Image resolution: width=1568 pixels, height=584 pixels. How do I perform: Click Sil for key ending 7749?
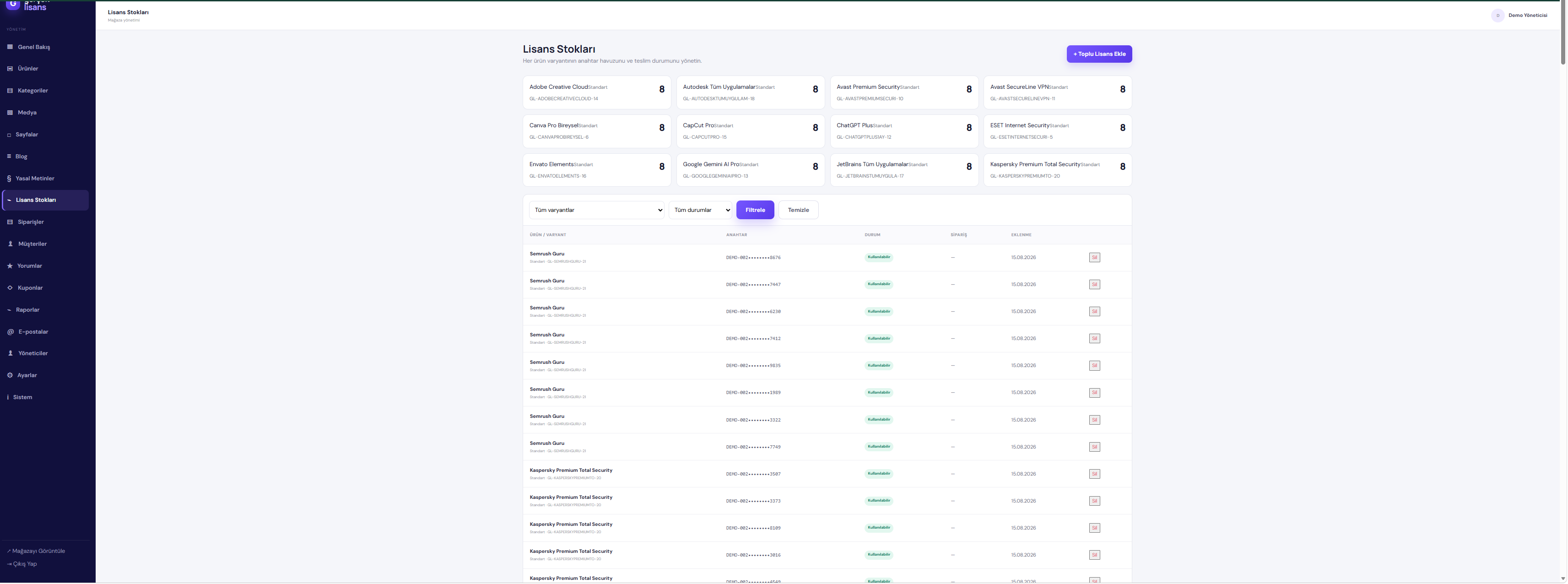click(x=1094, y=447)
